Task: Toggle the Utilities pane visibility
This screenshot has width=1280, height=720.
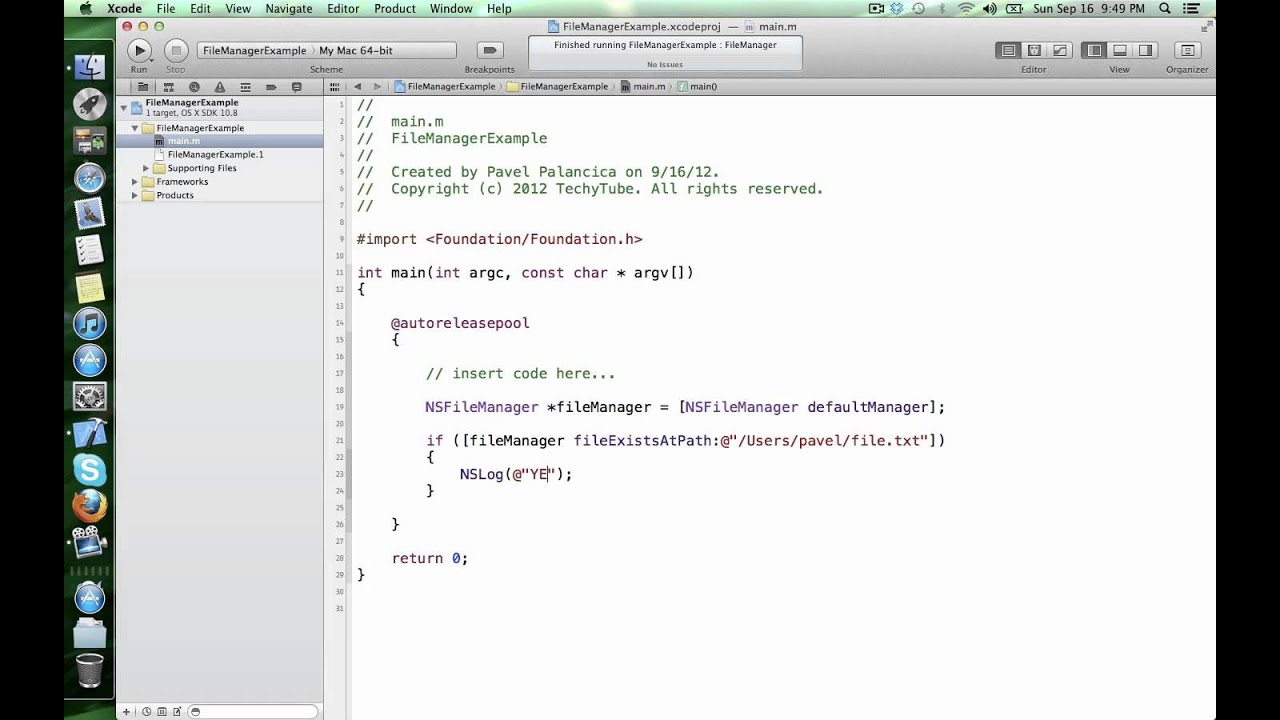Action: [x=1145, y=50]
